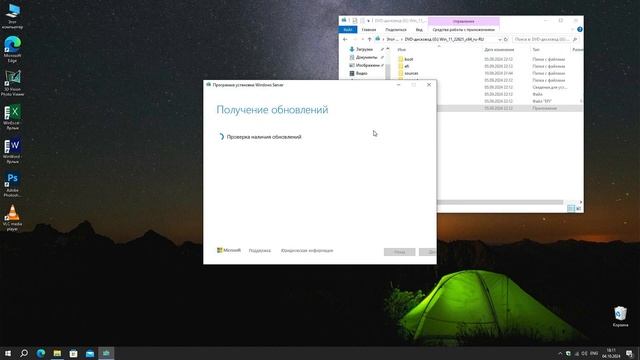Open the notification center in the tray
Image resolution: width=640 pixels, height=360 pixels.
(x=629, y=353)
